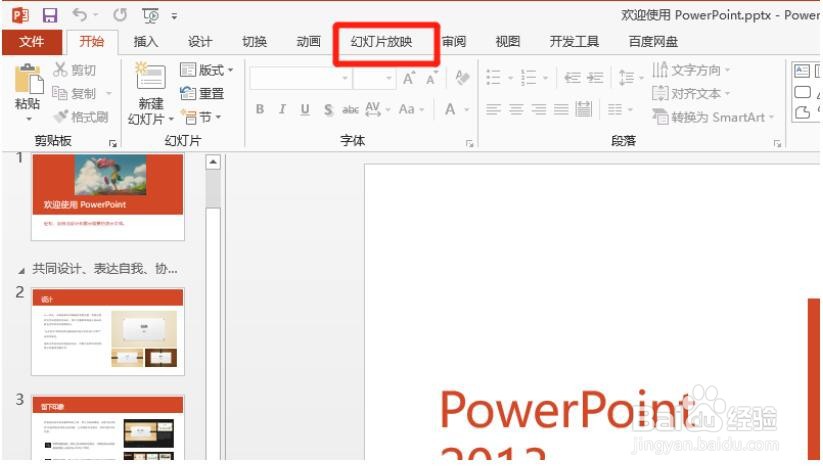Screen dimensions: 823x473
Task: Align text right
Action: (x=539, y=109)
